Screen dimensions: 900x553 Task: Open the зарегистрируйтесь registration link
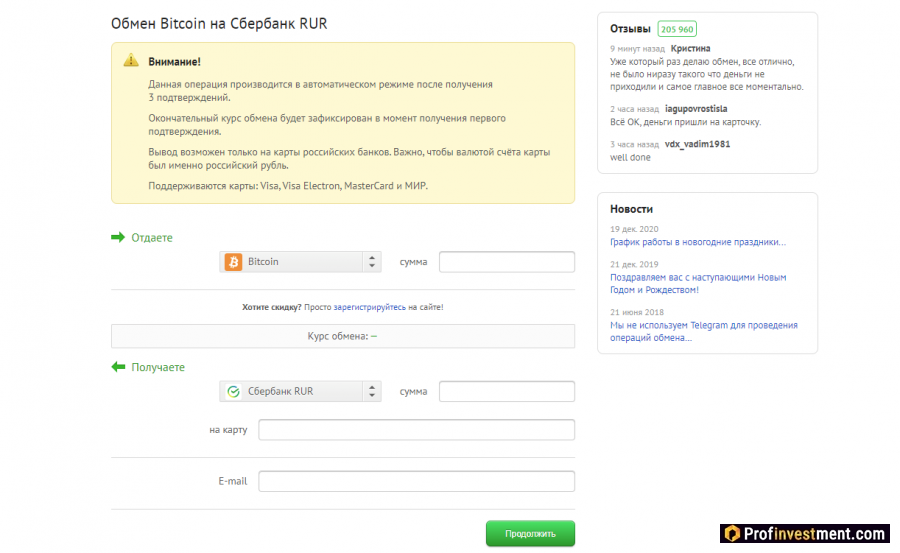(x=370, y=307)
